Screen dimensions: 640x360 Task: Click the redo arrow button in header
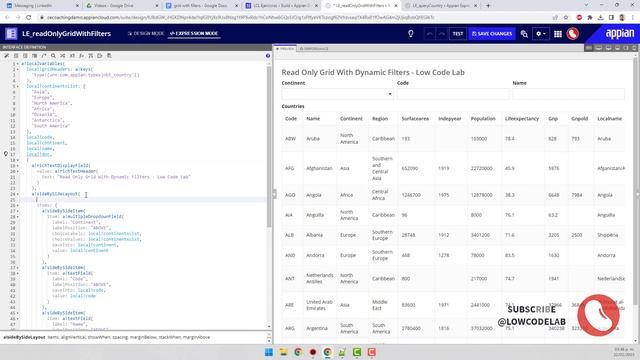[442, 34]
